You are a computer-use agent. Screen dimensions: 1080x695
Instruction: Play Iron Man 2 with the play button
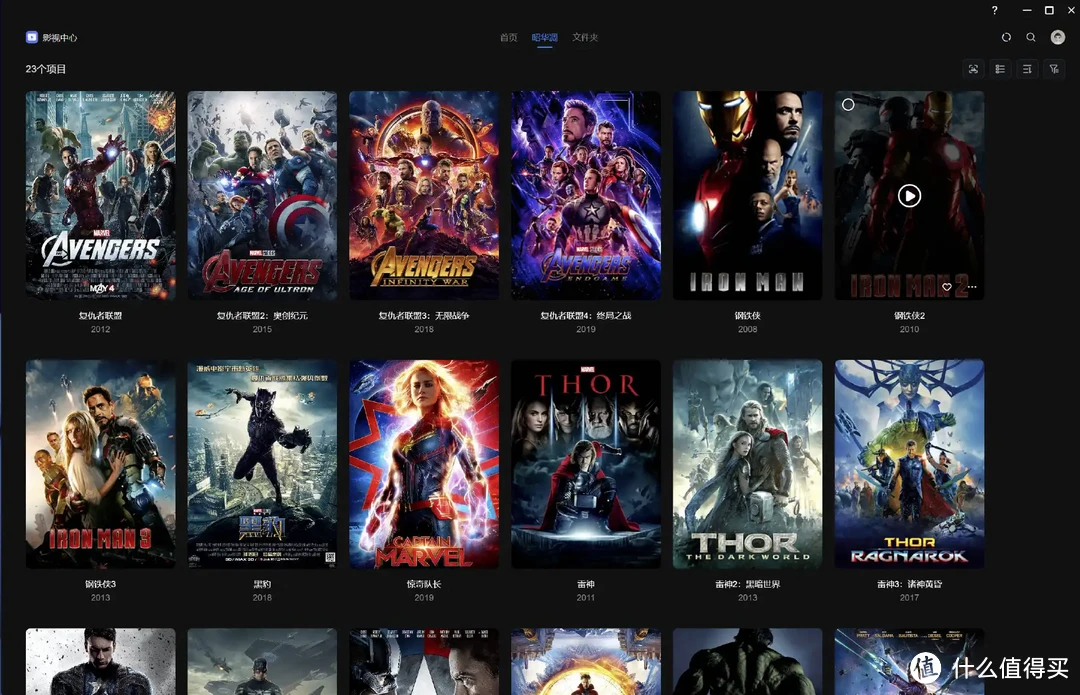click(909, 196)
